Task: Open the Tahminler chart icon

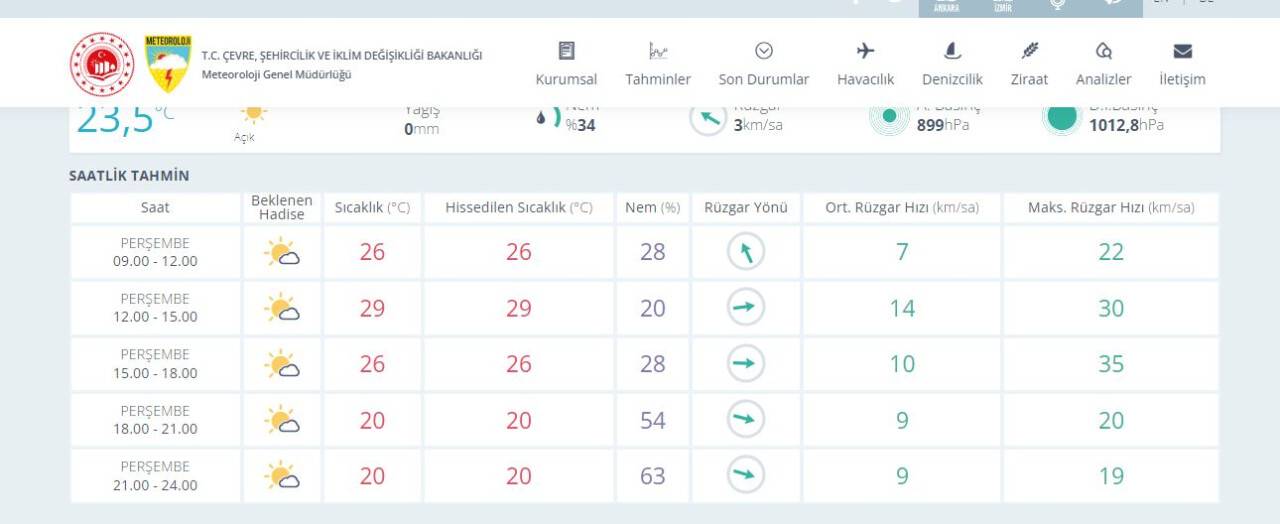Action: 658,51
